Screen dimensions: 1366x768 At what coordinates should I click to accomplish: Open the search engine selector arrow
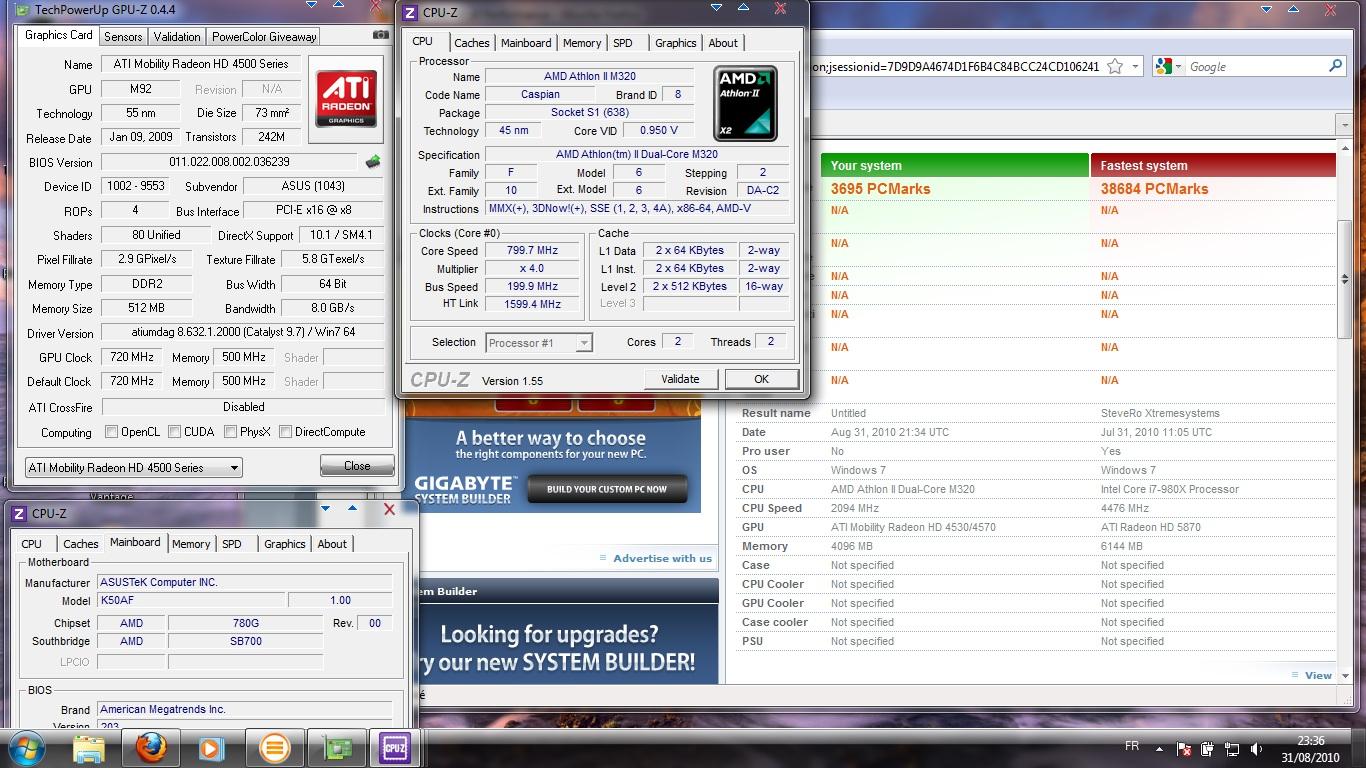(1179, 67)
